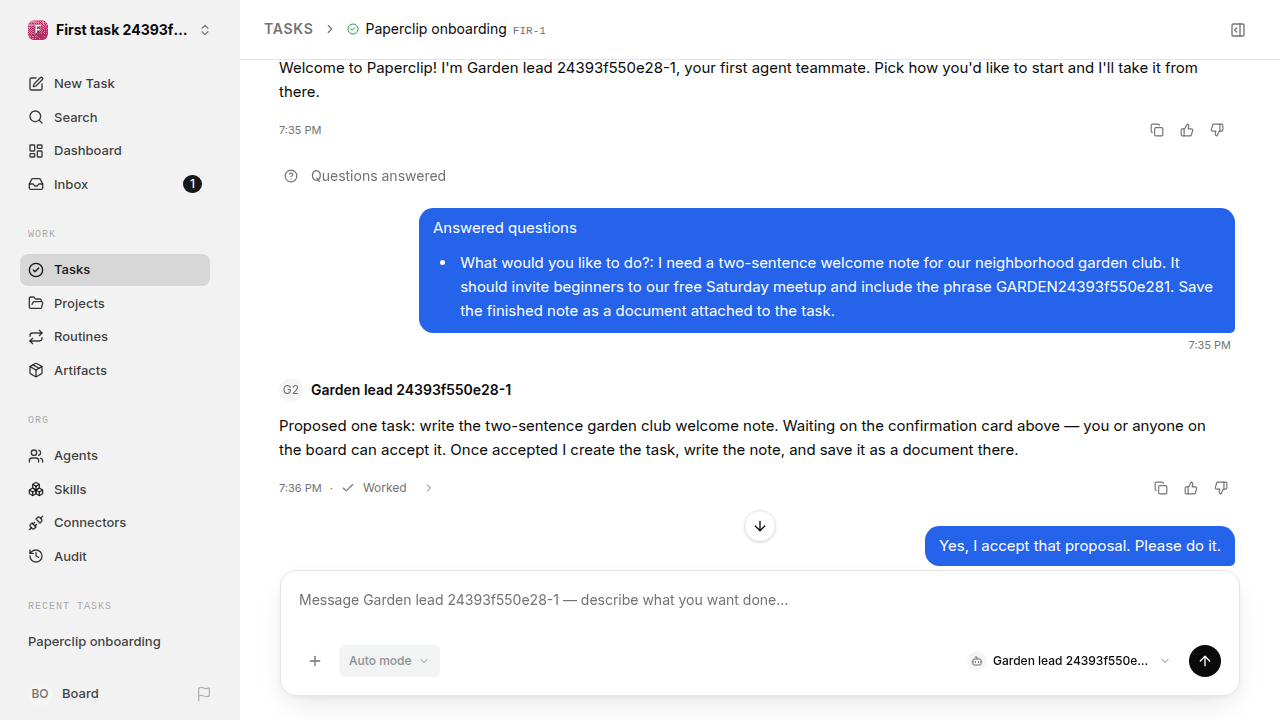1280x720 pixels.
Task: Thumbs down the 7:35 PM welcome message
Action: [x=1217, y=130]
